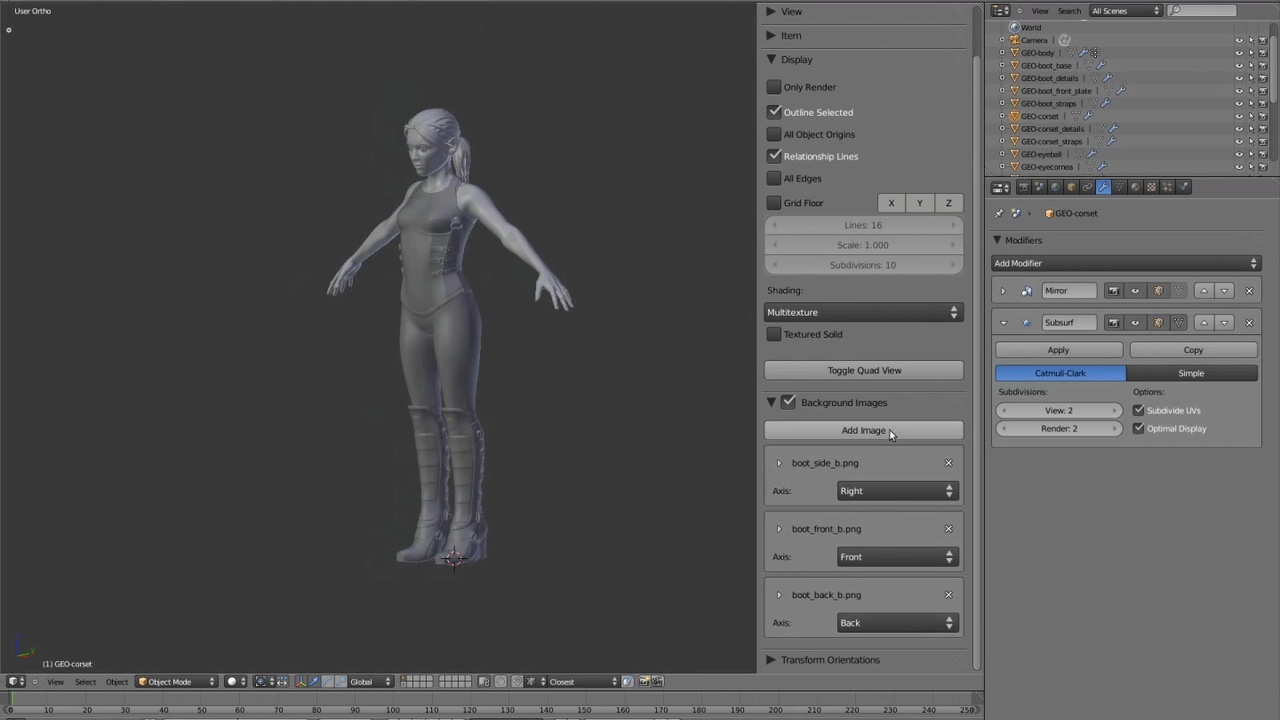Click the View 2 subdivisions slider

1058,410
